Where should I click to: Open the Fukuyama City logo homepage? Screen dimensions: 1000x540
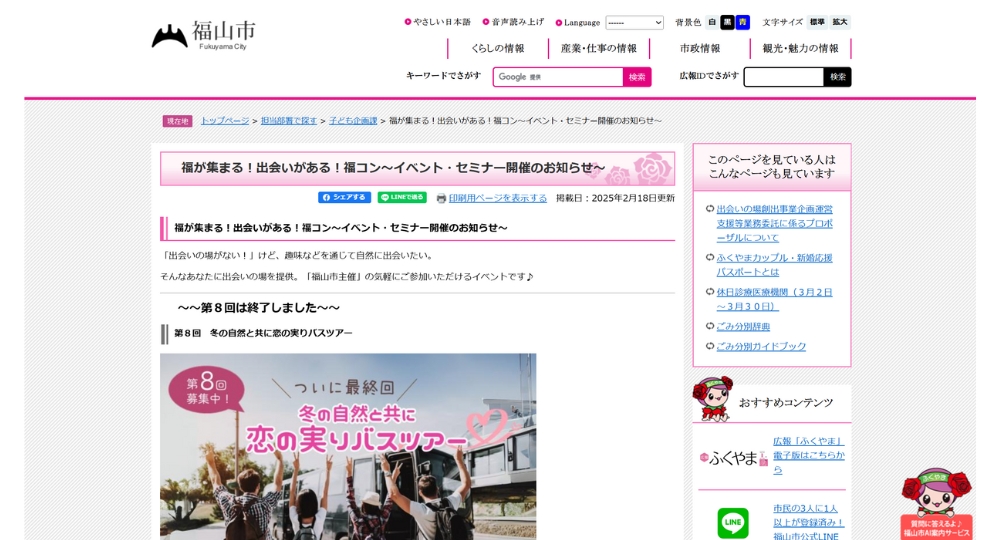pyautogui.click(x=203, y=36)
